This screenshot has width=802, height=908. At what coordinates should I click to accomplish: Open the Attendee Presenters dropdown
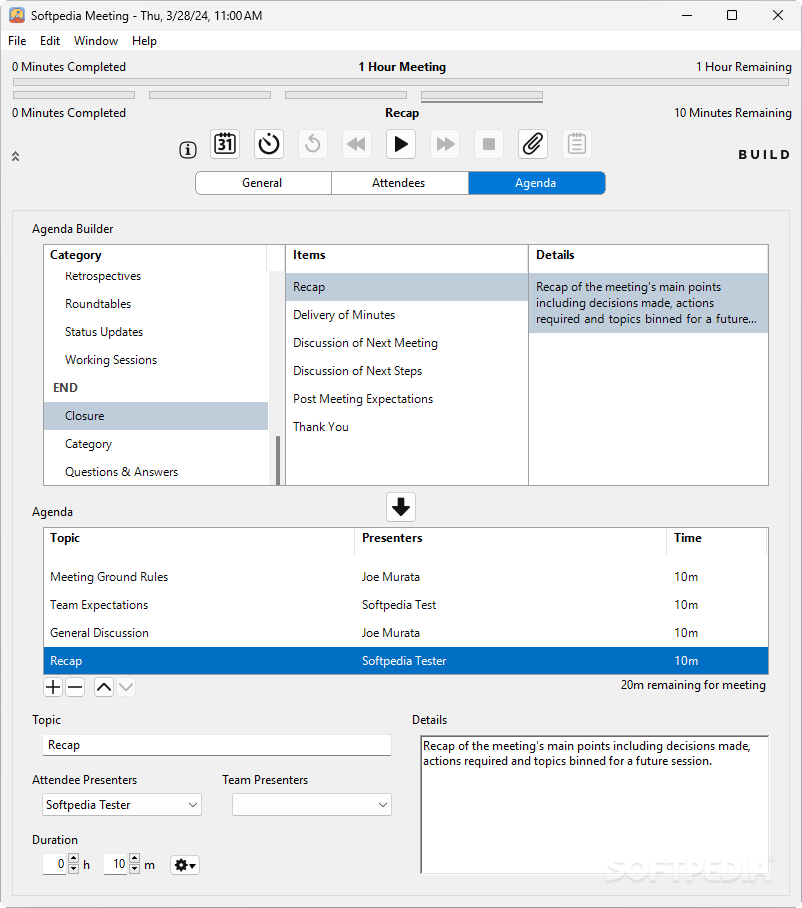click(x=122, y=805)
